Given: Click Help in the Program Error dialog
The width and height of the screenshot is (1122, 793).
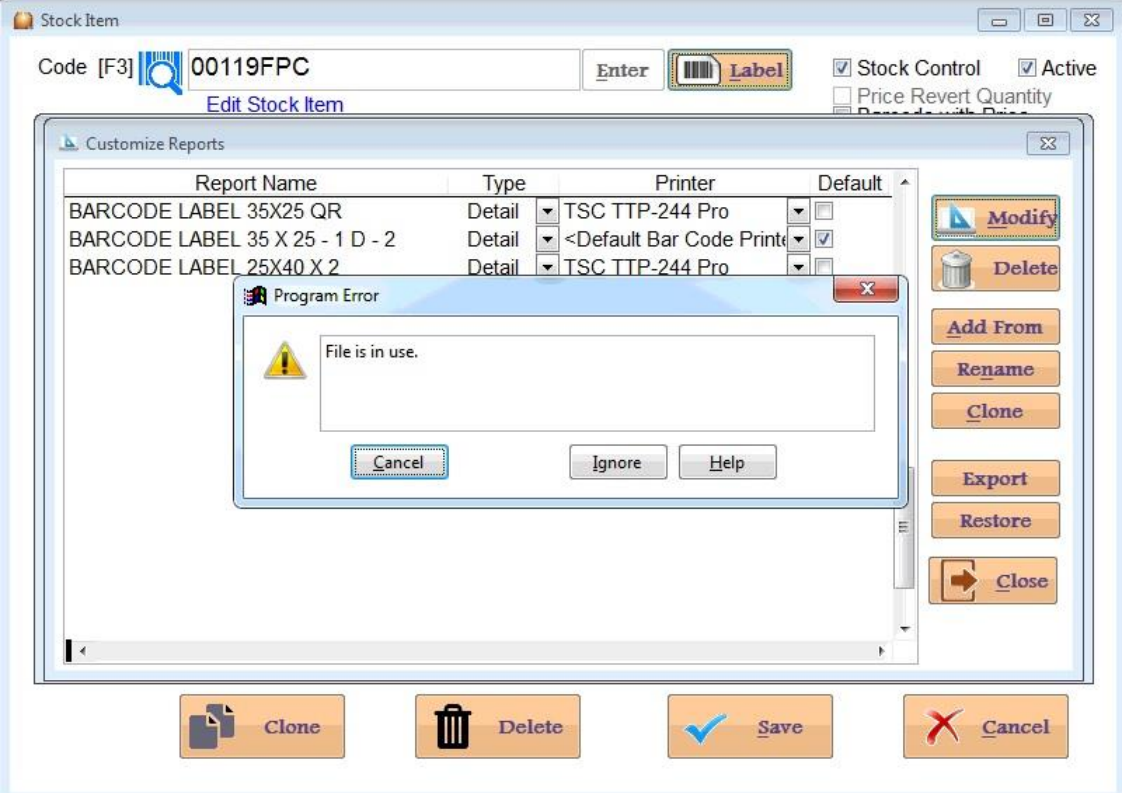Looking at the screenshot, I should point(727,463).
